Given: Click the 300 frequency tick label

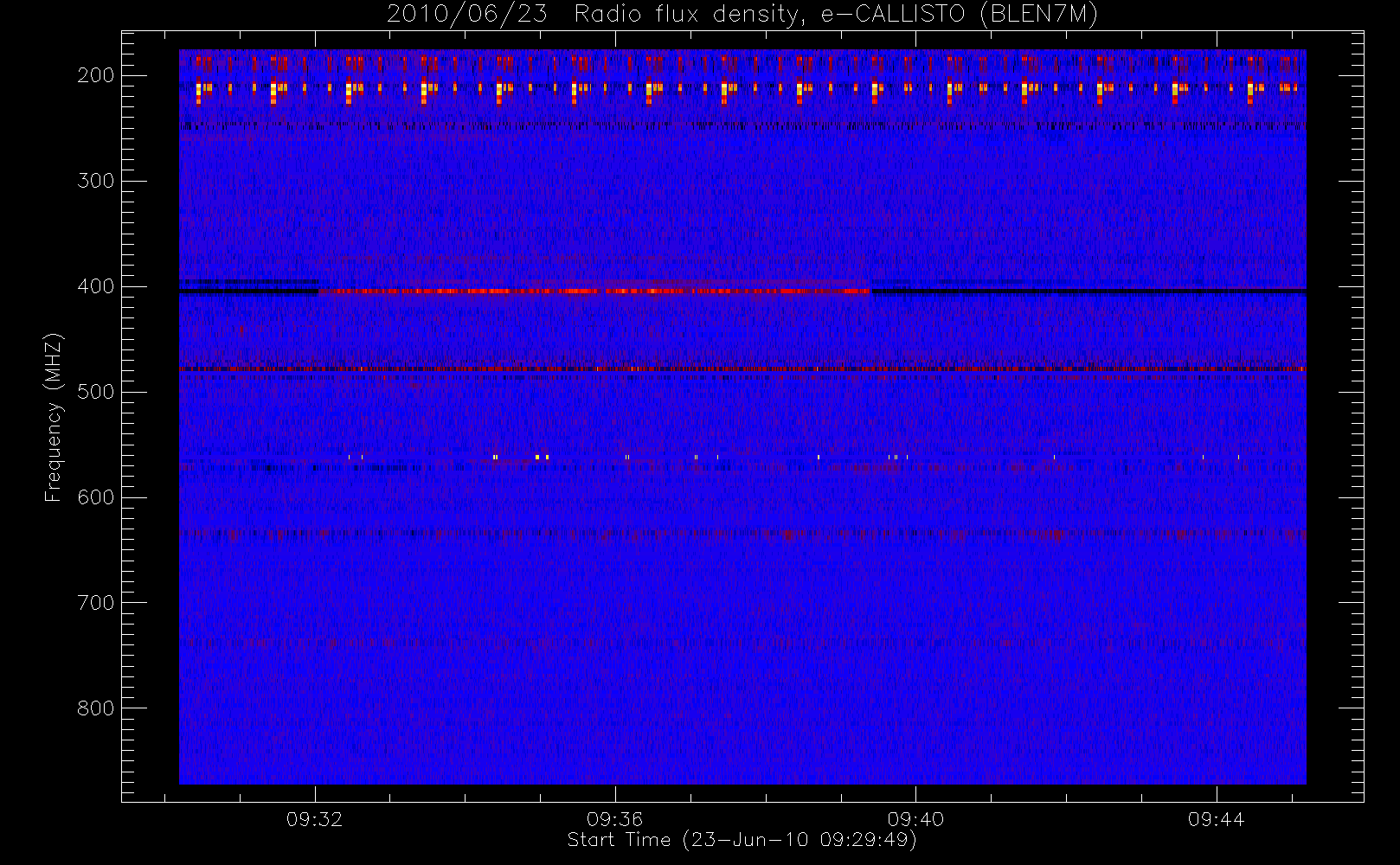Looking at the screenshot, I should 95,181.
